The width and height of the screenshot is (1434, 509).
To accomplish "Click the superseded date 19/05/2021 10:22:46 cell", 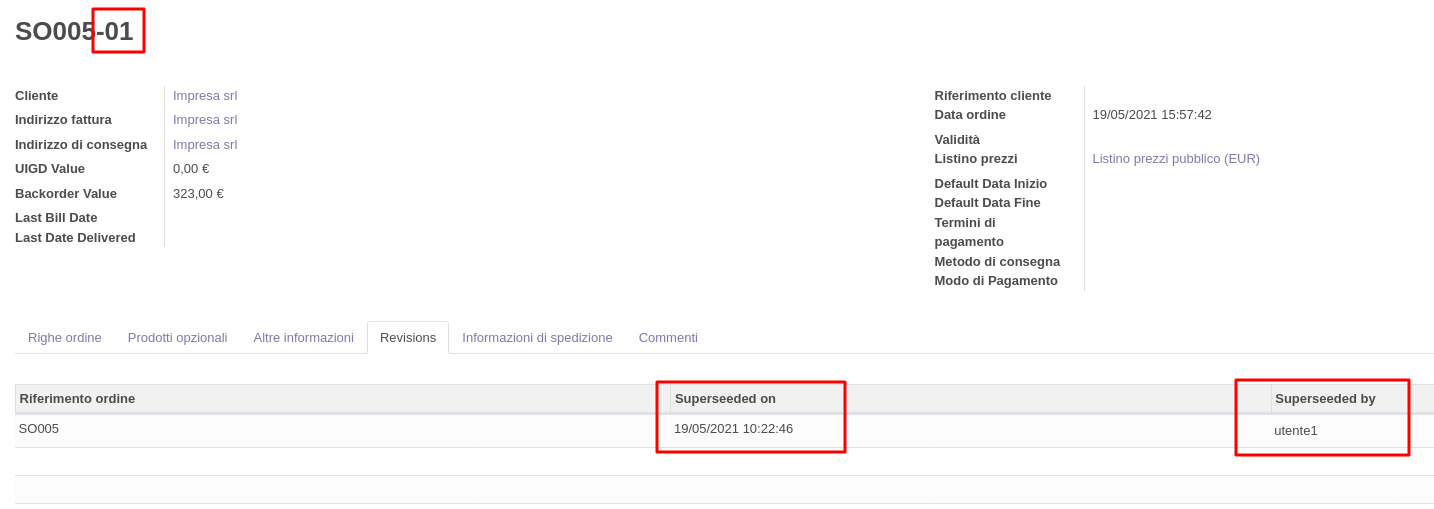I will coord(733,429).
